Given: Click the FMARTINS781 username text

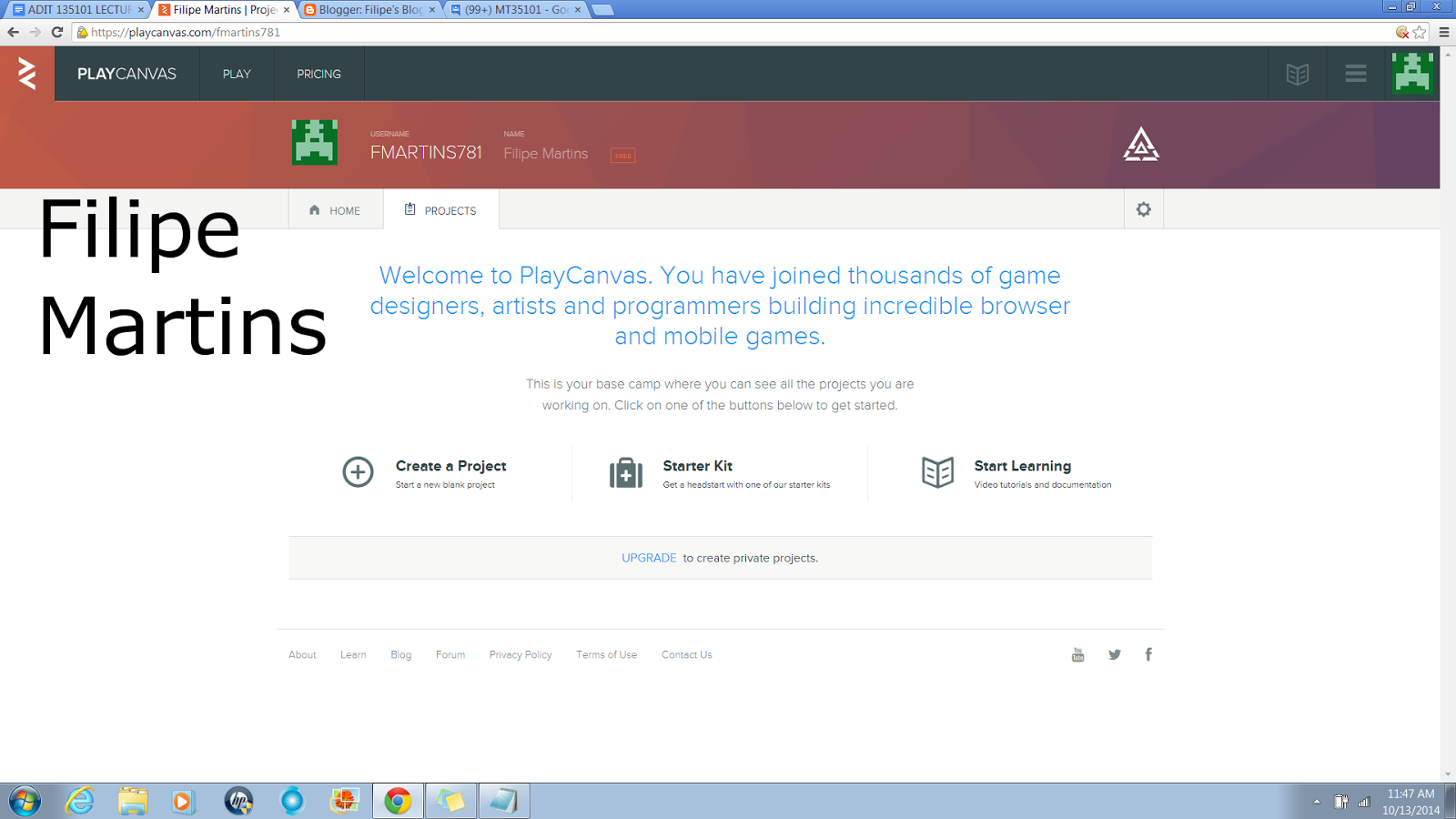Looking at the screenshot, I should [x=426, y=153].
